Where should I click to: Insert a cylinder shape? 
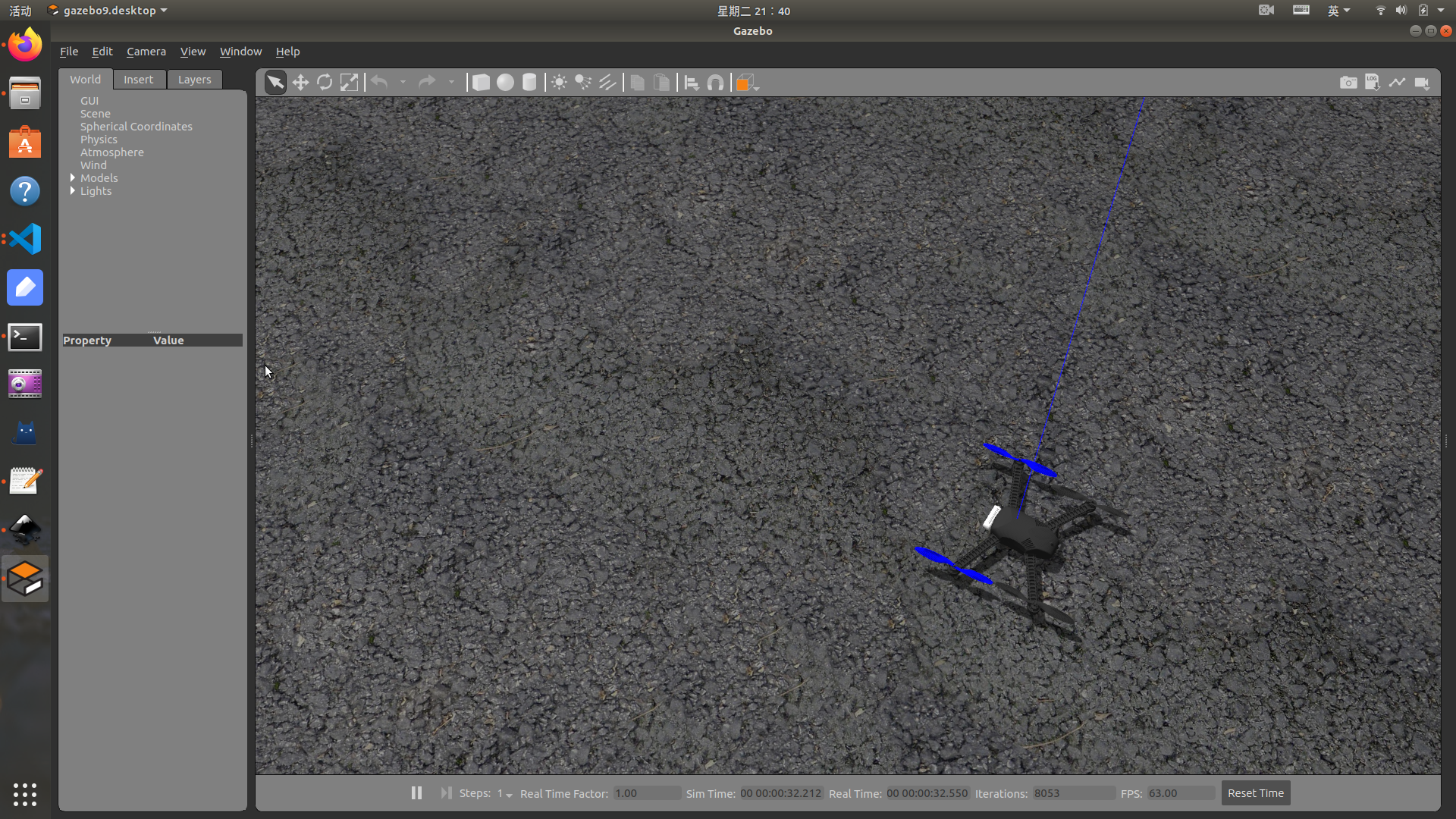[x=529, y=83]
